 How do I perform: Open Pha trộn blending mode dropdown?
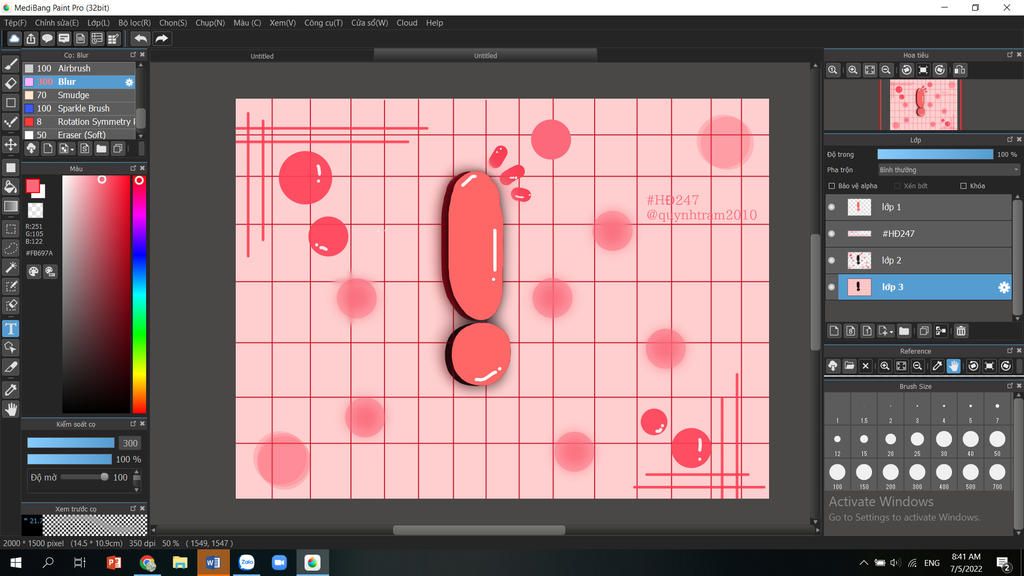(x=948, y=170)
